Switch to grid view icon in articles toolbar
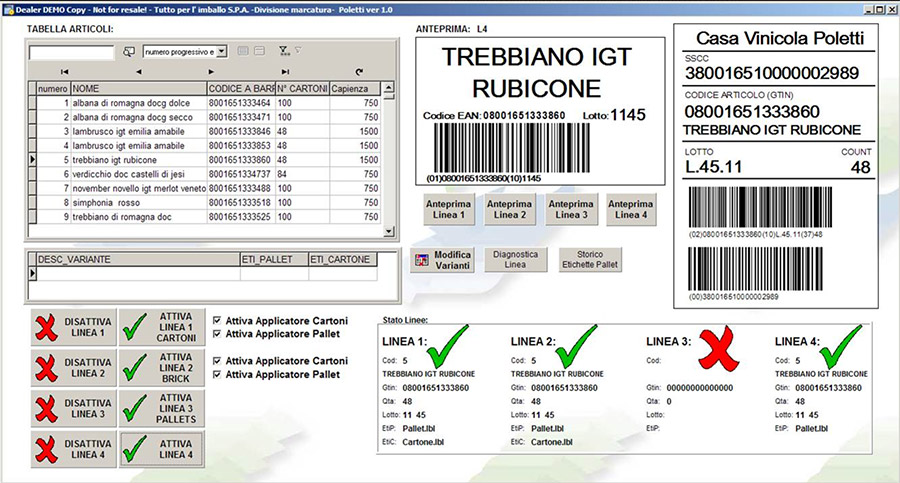Screen dimensions: 900x483 click(243, 51)
